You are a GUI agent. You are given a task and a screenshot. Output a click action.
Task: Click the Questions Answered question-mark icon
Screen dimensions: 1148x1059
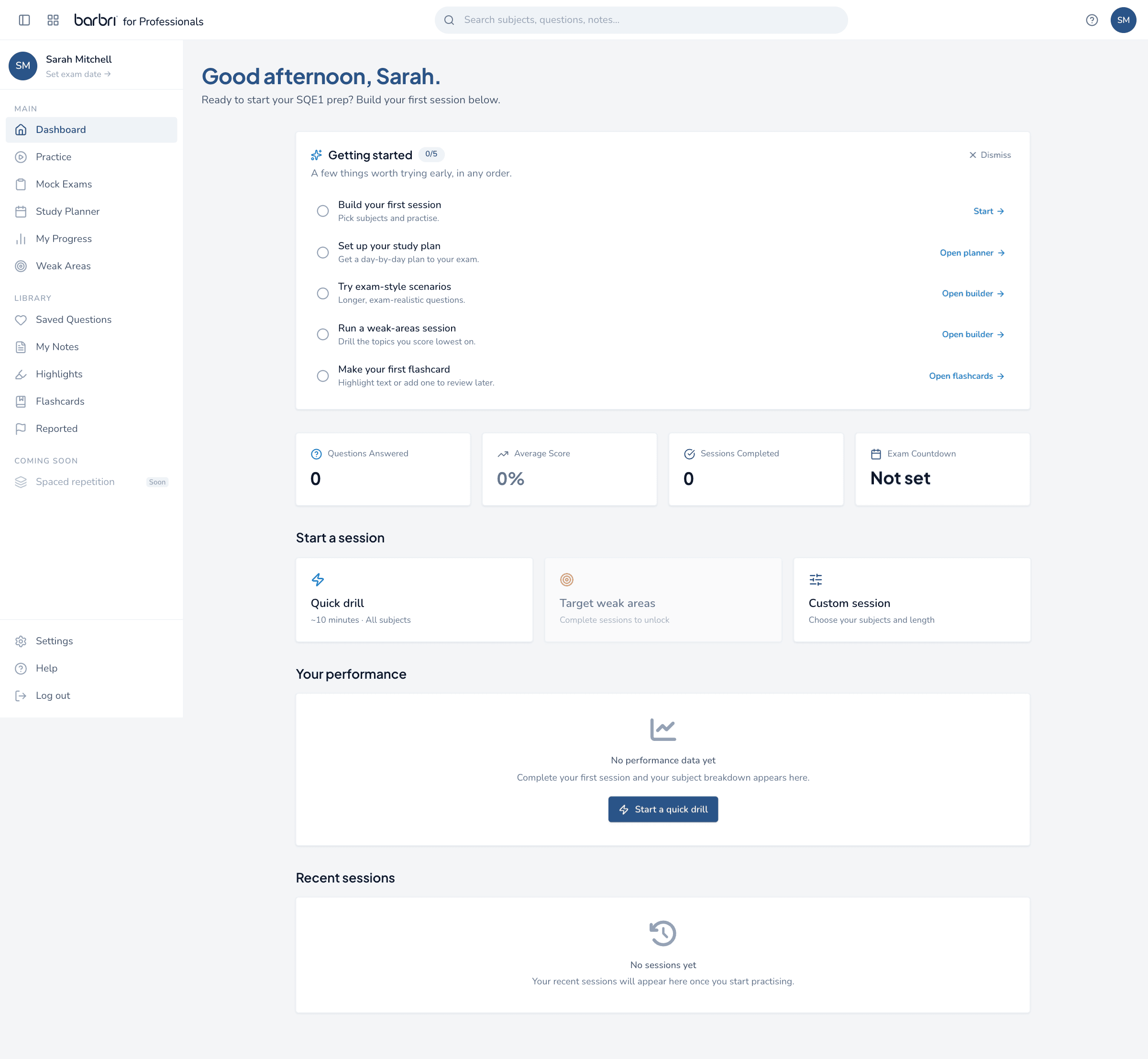(316, 454)
